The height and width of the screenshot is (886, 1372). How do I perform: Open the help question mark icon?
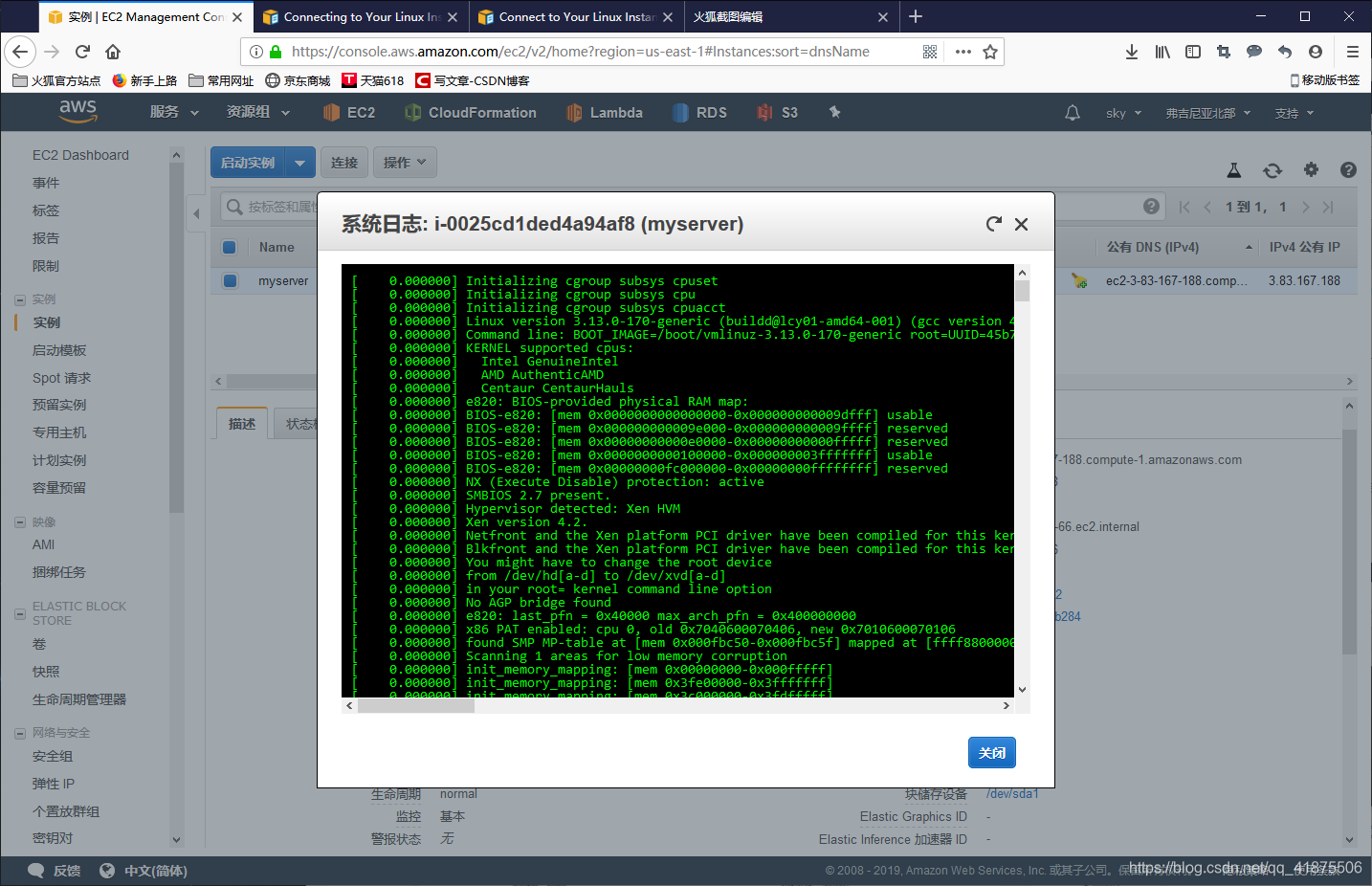click(1348, 169)
